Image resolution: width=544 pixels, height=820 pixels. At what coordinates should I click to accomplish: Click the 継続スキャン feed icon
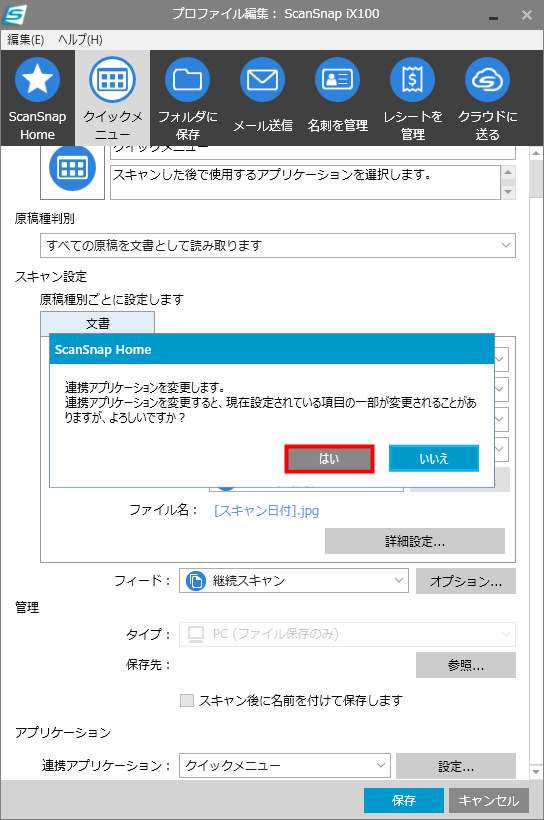coord(196,581)
